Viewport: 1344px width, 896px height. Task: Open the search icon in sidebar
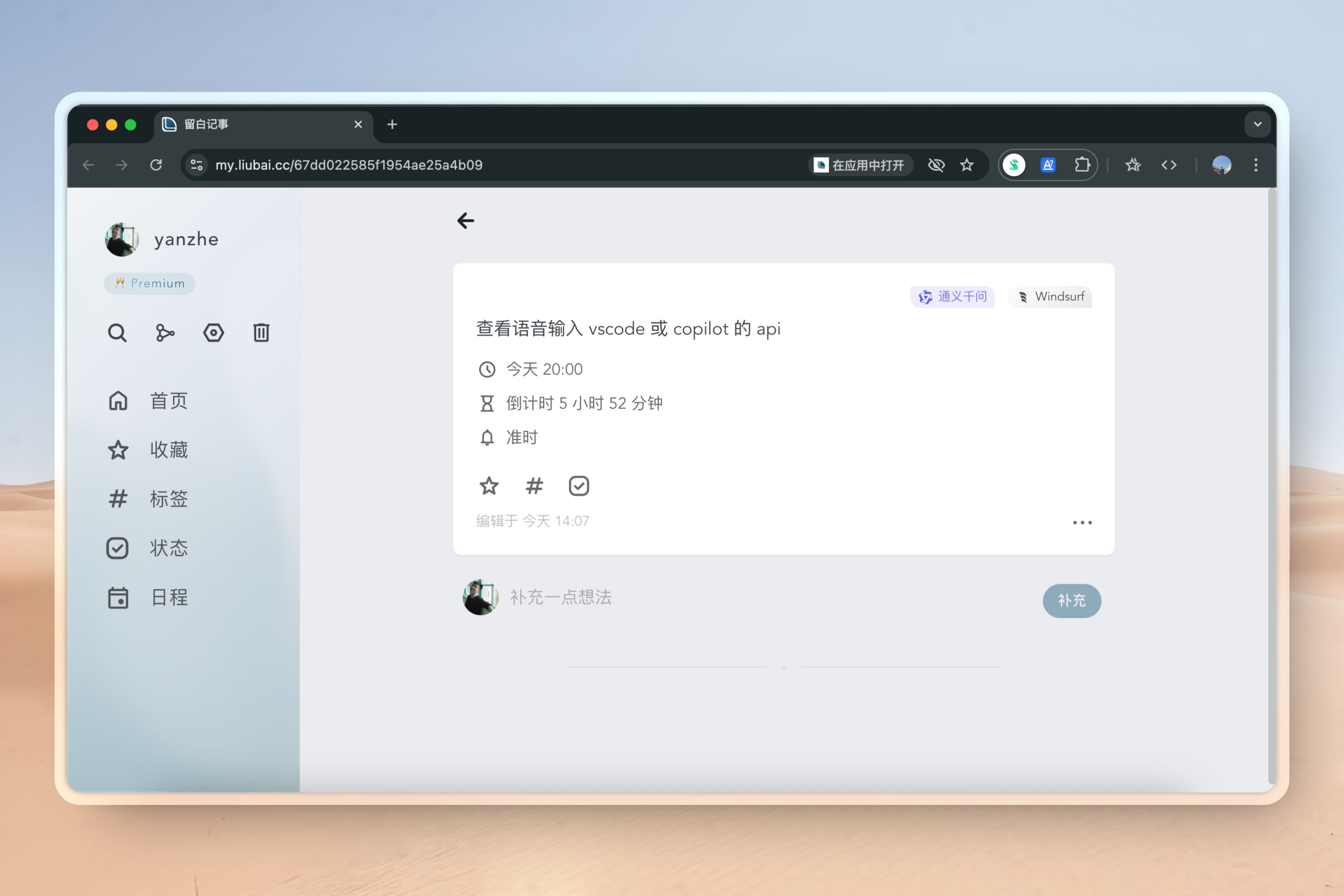[117, 332]
